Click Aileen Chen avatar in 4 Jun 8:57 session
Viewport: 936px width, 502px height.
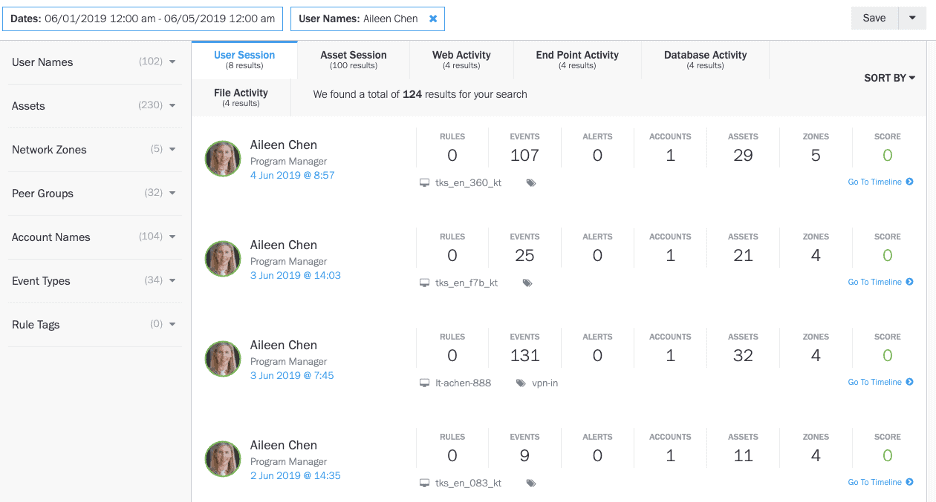223,159
